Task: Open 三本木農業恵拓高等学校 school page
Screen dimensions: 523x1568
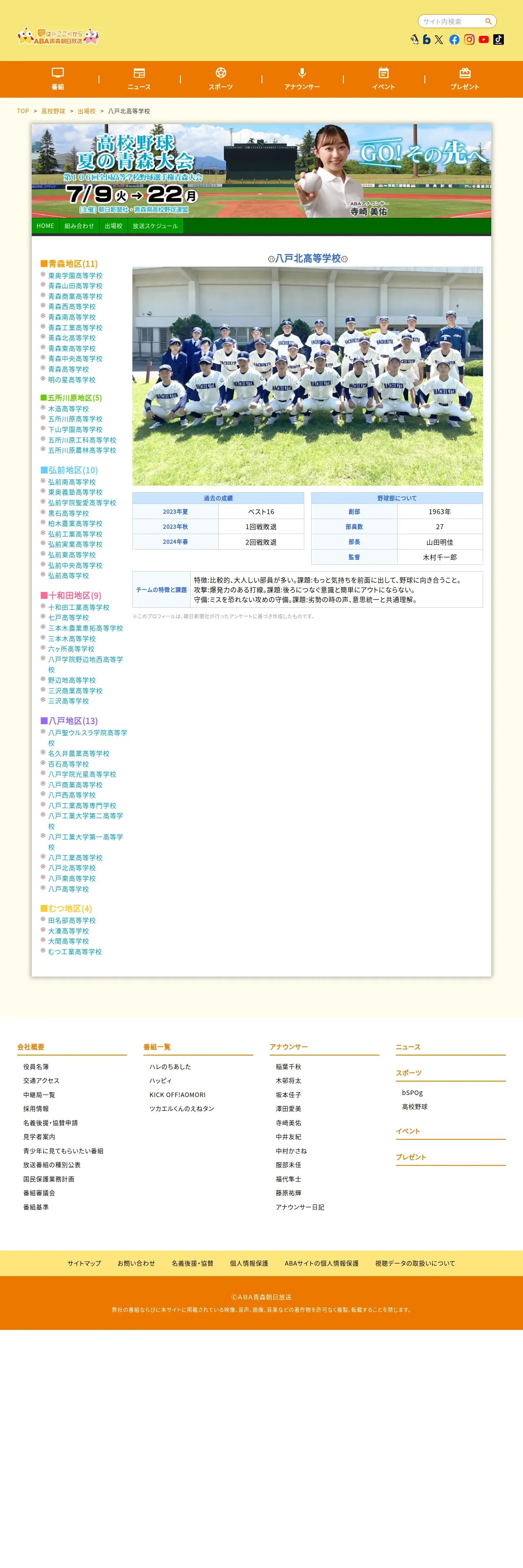Action: pos(85,628)
